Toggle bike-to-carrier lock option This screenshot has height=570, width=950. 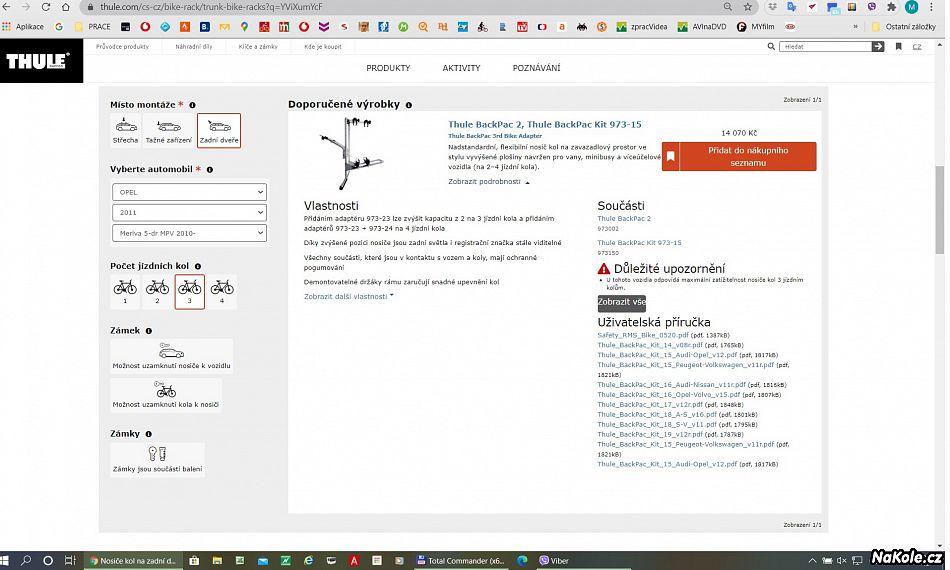(166, 395)
